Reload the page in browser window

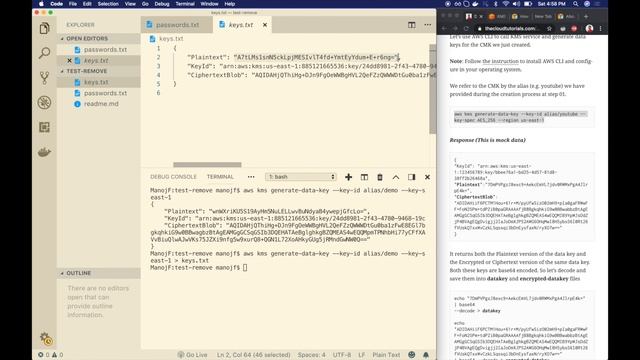(466, 29)
